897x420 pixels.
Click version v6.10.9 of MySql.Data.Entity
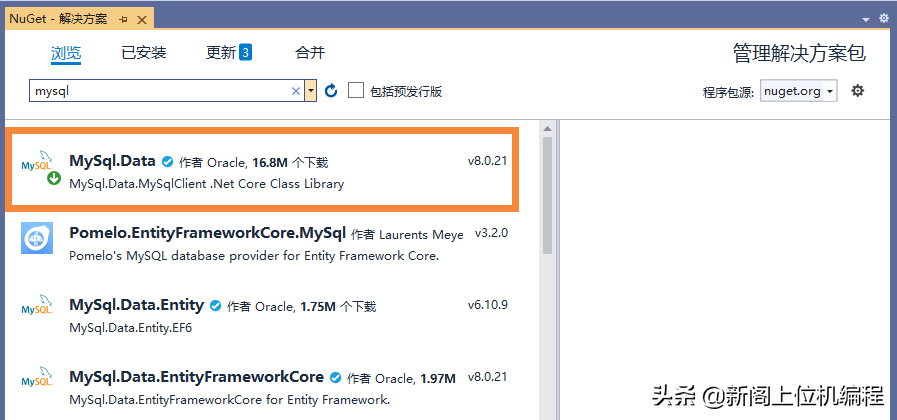click(487, 305)
